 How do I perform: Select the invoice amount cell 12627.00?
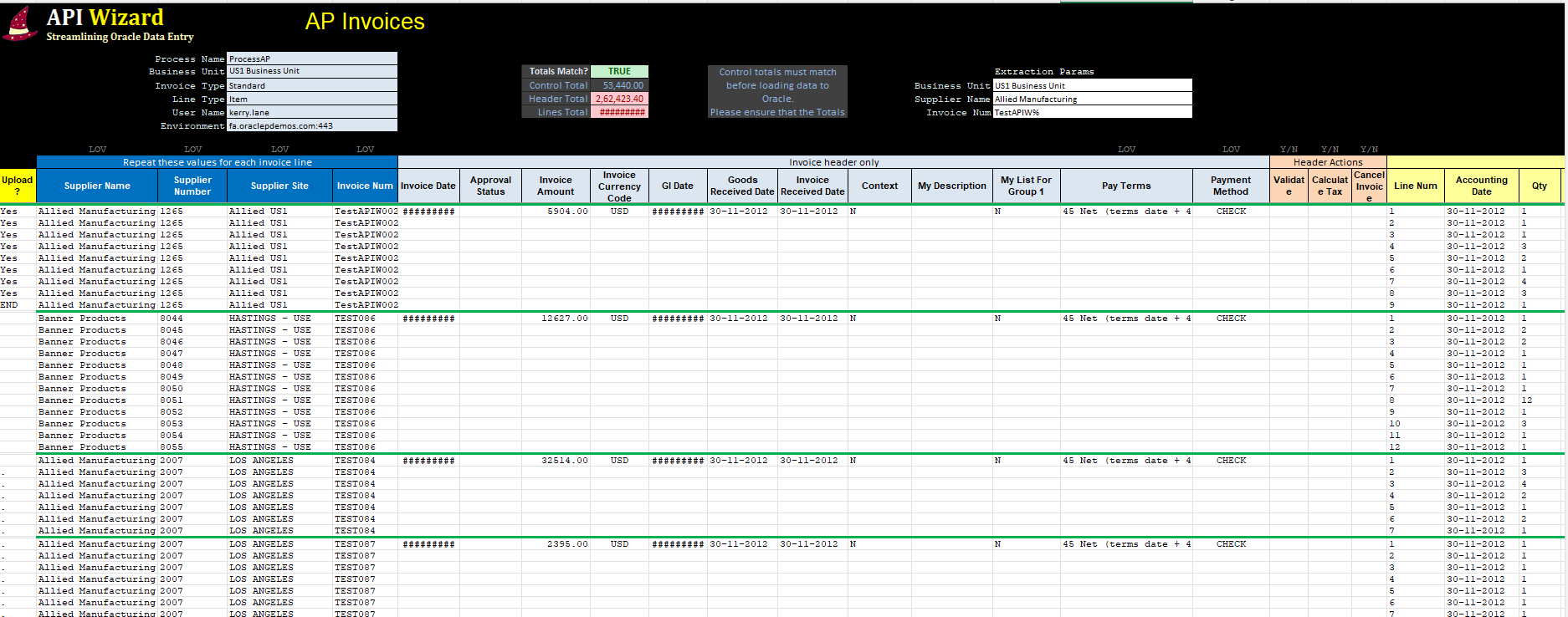pos(556,319)
